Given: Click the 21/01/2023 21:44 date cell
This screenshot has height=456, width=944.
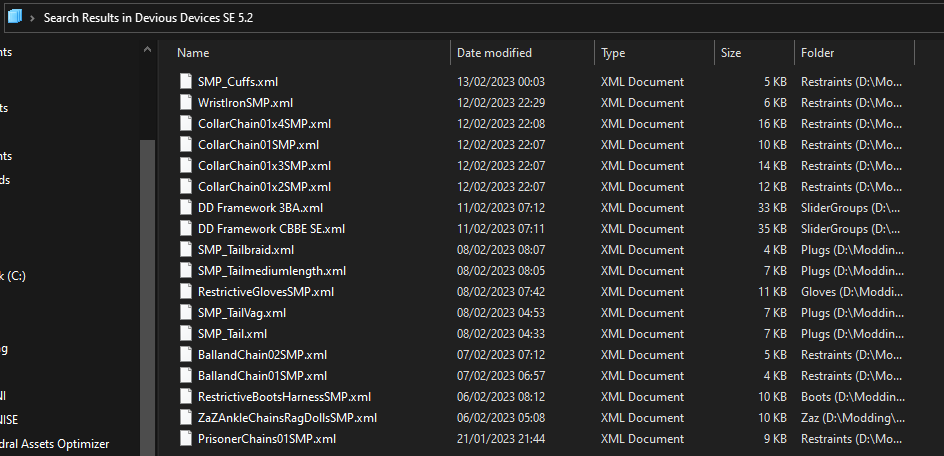Looking at the screenshot, I should (x=501, y=439).
